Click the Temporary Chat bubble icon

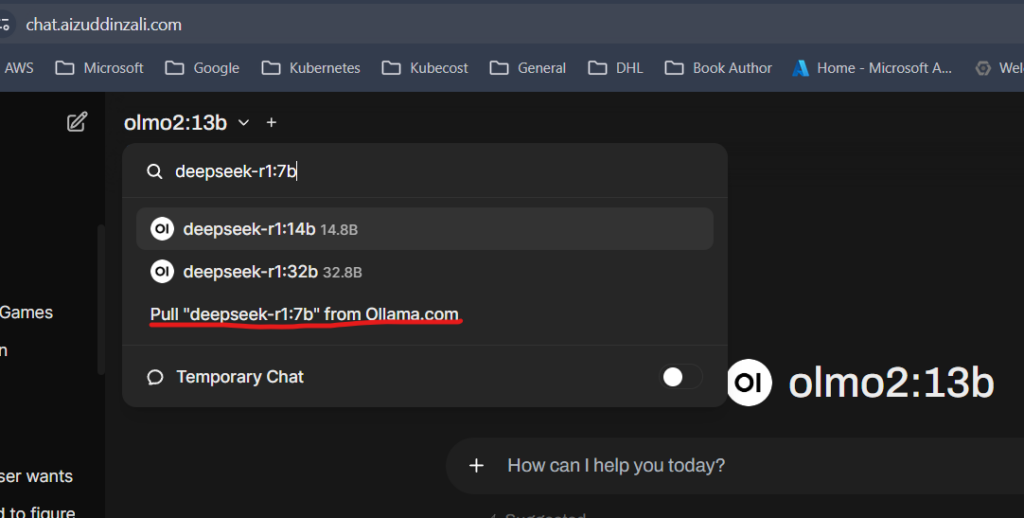click(155, 378)
